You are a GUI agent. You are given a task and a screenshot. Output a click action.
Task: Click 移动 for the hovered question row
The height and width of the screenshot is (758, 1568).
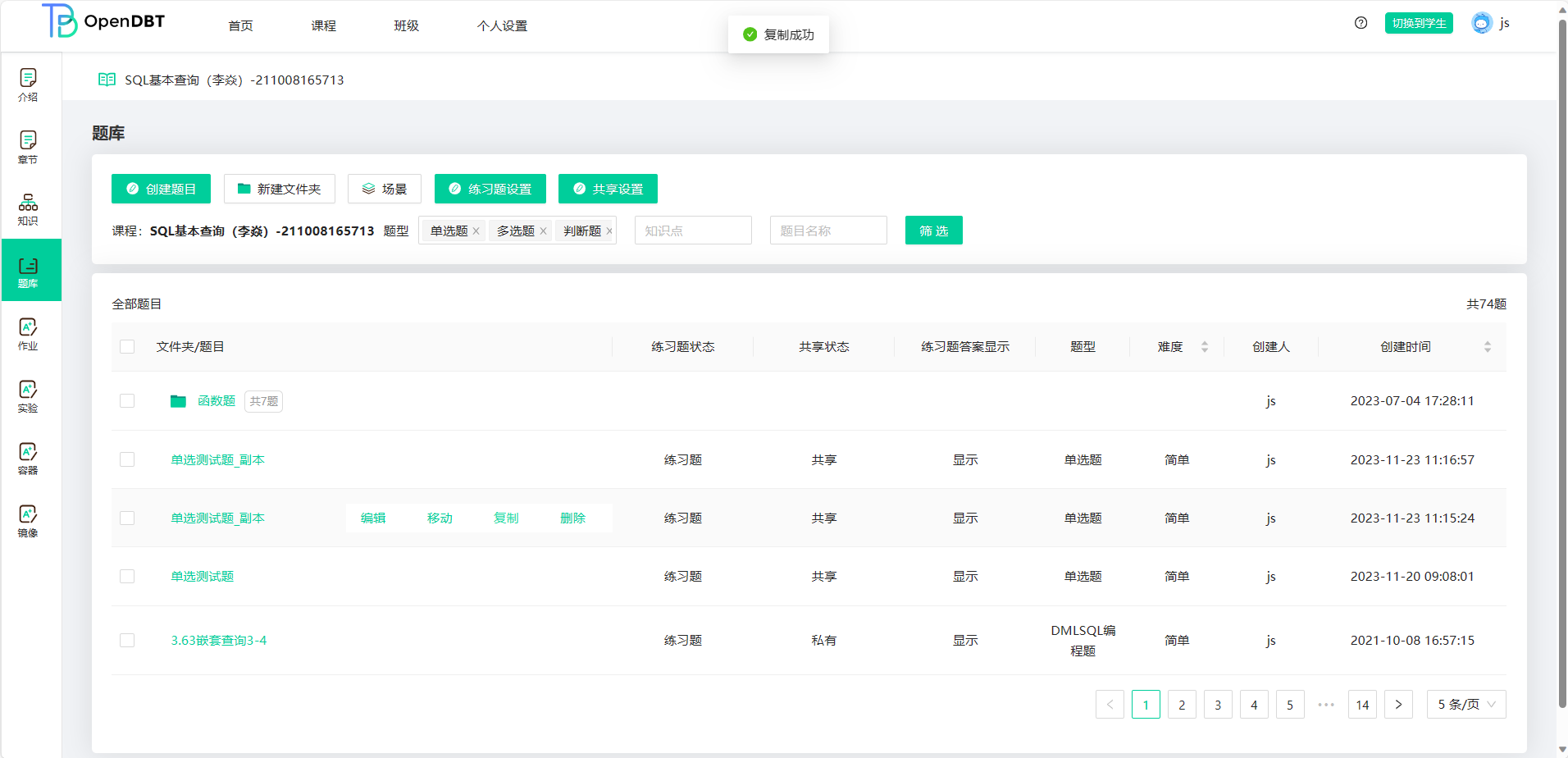[440, 518]
